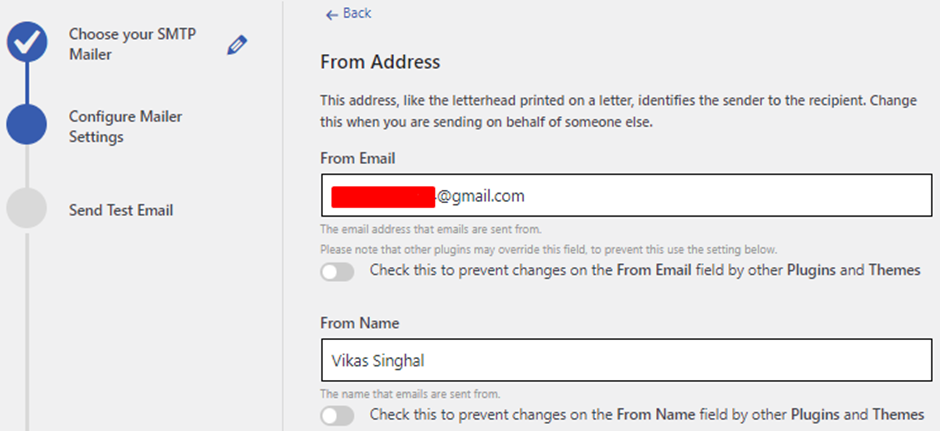This screenshot has width=940, height=431.
Task: Go to the Send Test Email step label
Action: (x=121, y=210)
